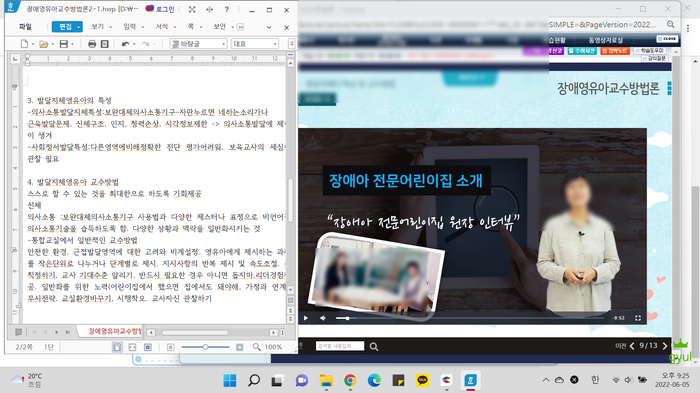This screenshot has width=700, height=393.
Task: Click the memo icon beside sheet navigation
Action: tap(18, 332)
